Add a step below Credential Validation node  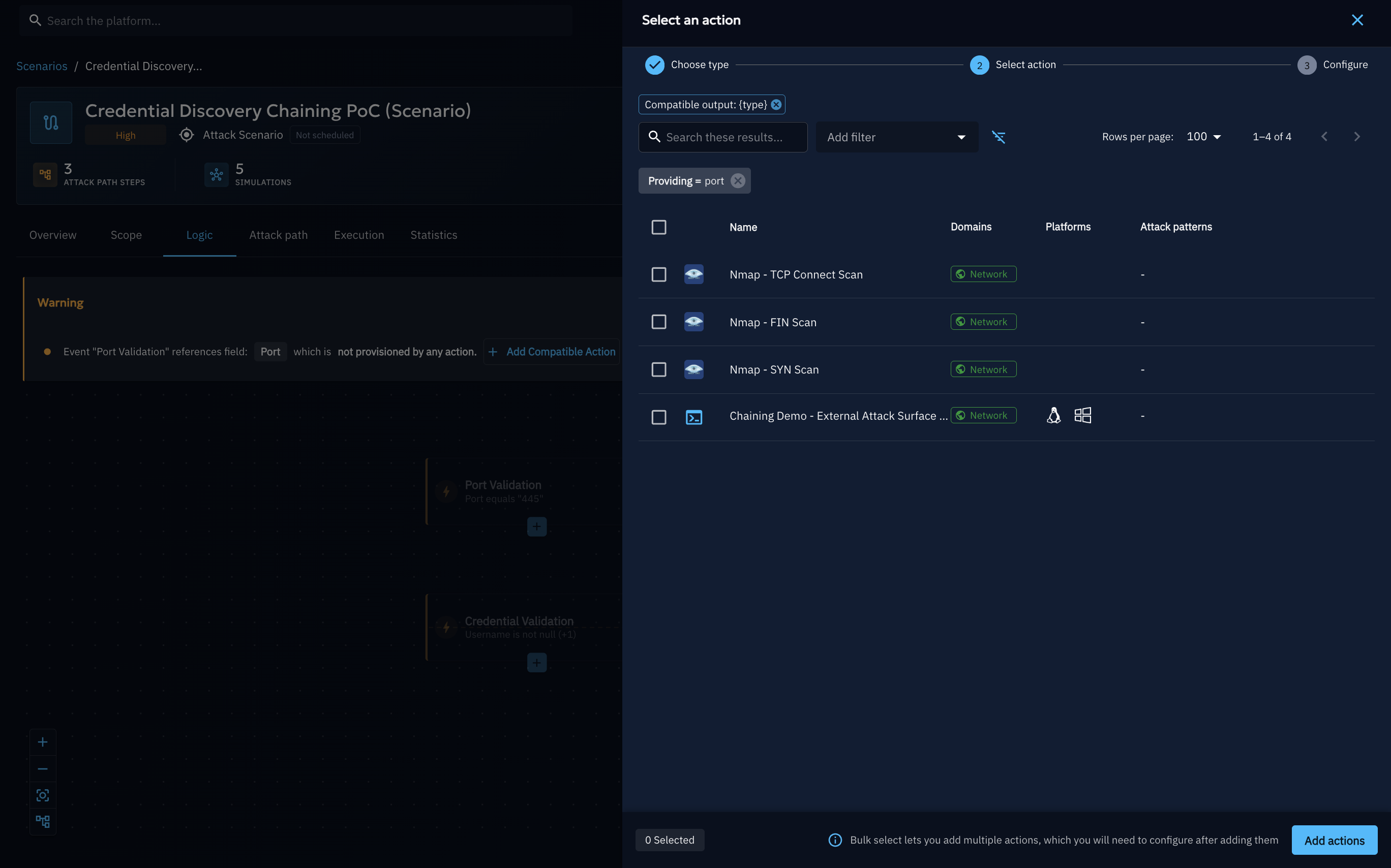(x=536, y=663)
